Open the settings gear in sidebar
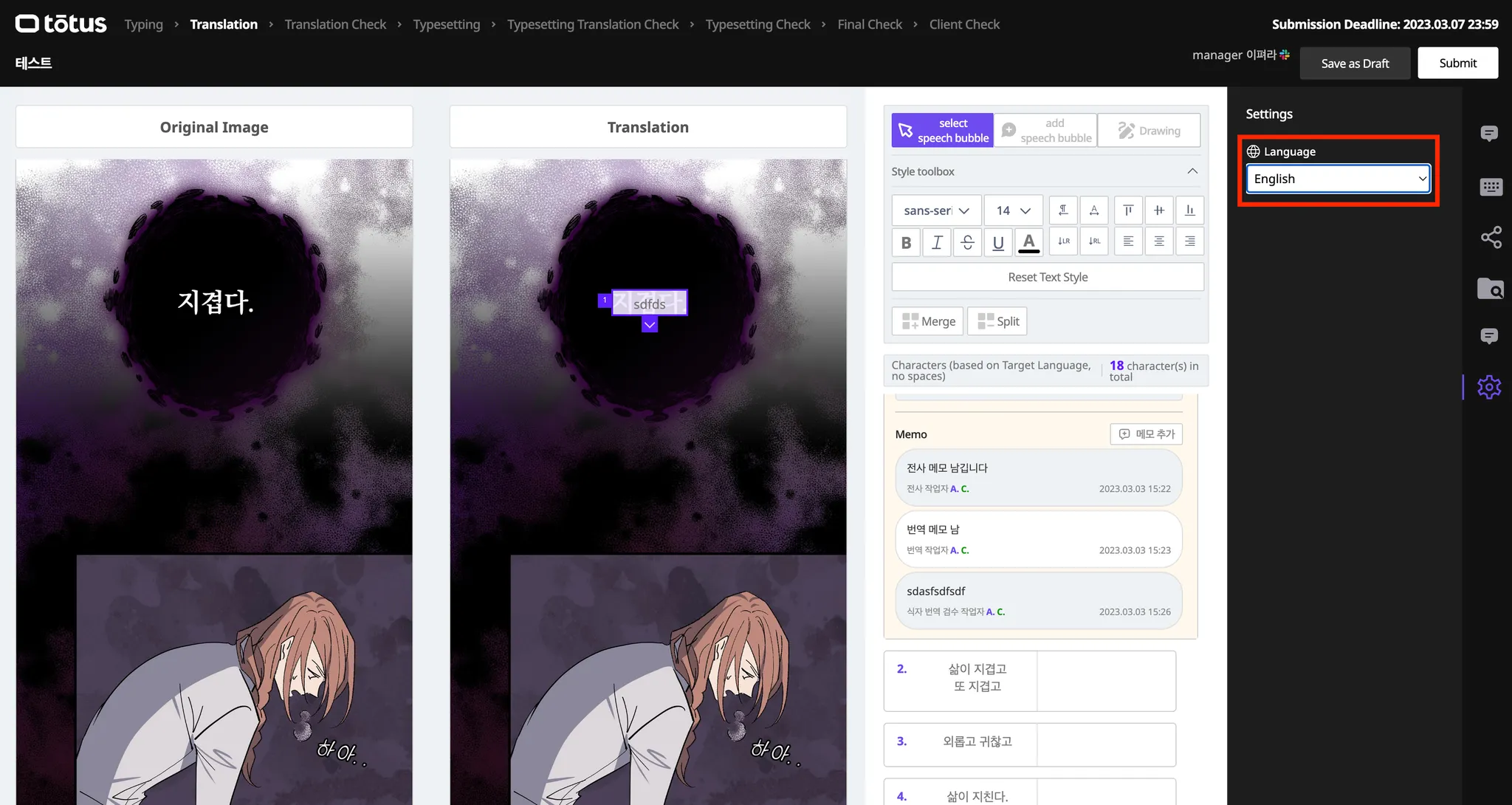 coord(1489,387)
